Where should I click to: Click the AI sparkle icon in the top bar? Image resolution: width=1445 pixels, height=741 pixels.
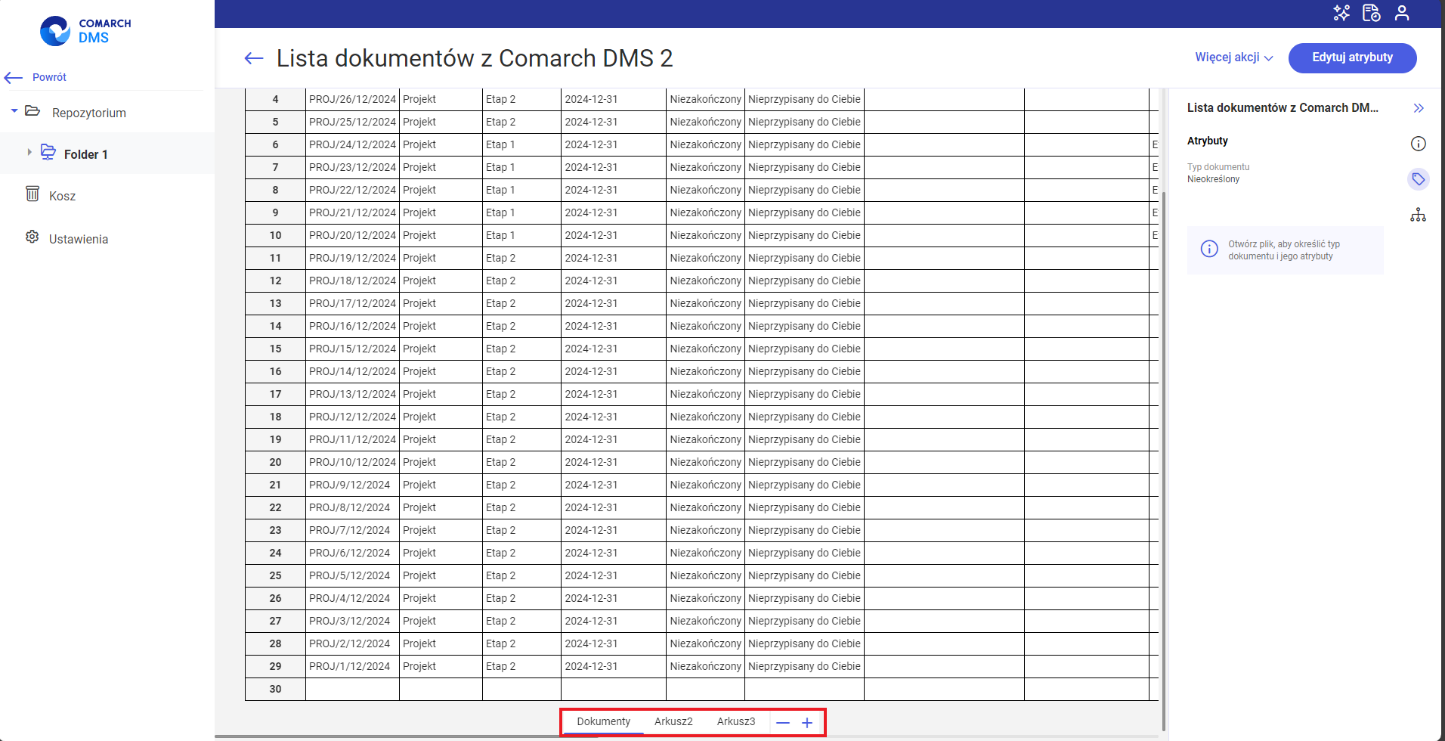[1342, 13]
